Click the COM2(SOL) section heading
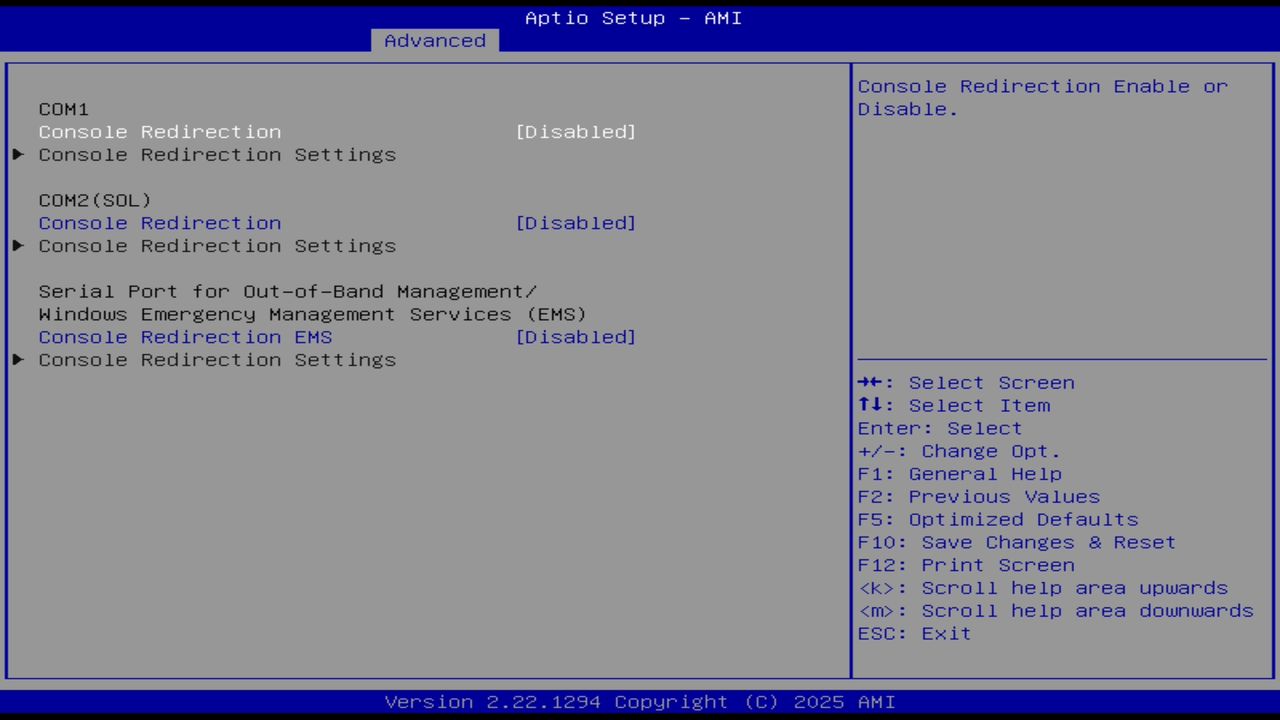Viewport: 1280px width, 720px height. tap(94, 199)
